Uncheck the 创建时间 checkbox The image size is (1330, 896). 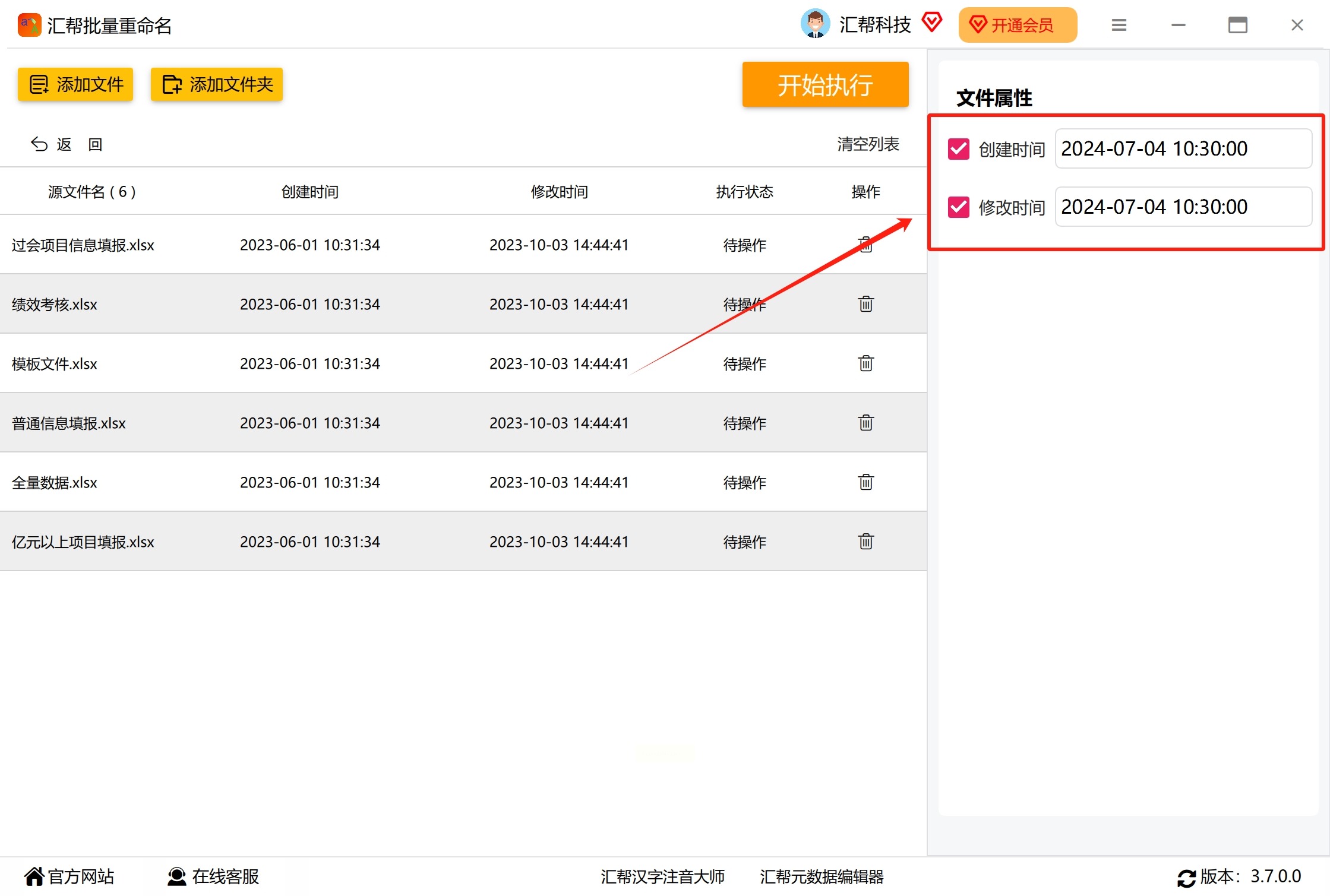(x=958, y=149)
